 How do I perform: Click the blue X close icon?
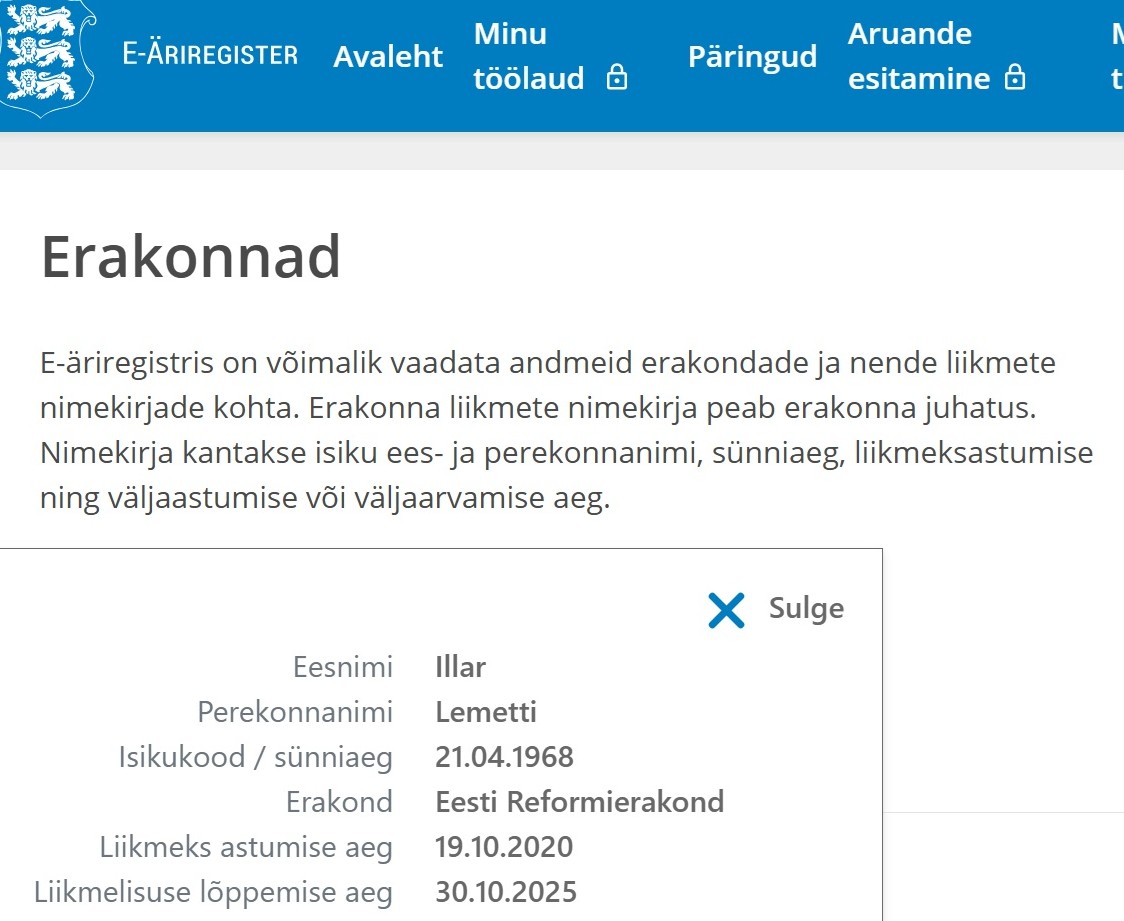tap(726, 609)
